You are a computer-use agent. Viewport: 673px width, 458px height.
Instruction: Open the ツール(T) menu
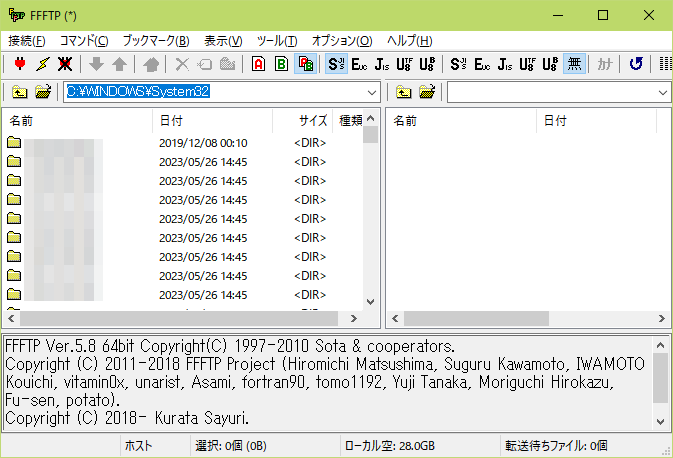pos(277,41)
